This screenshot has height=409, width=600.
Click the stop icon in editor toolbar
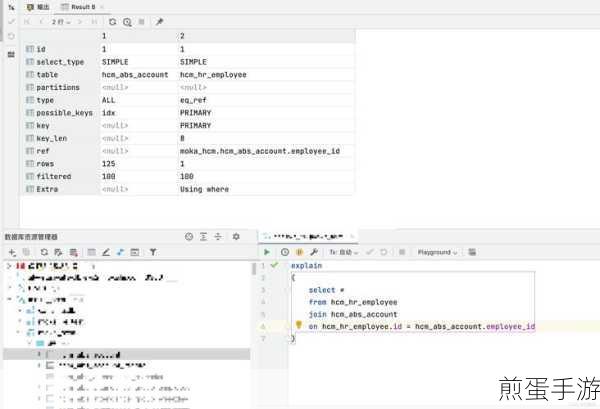(x=402, y=252)
